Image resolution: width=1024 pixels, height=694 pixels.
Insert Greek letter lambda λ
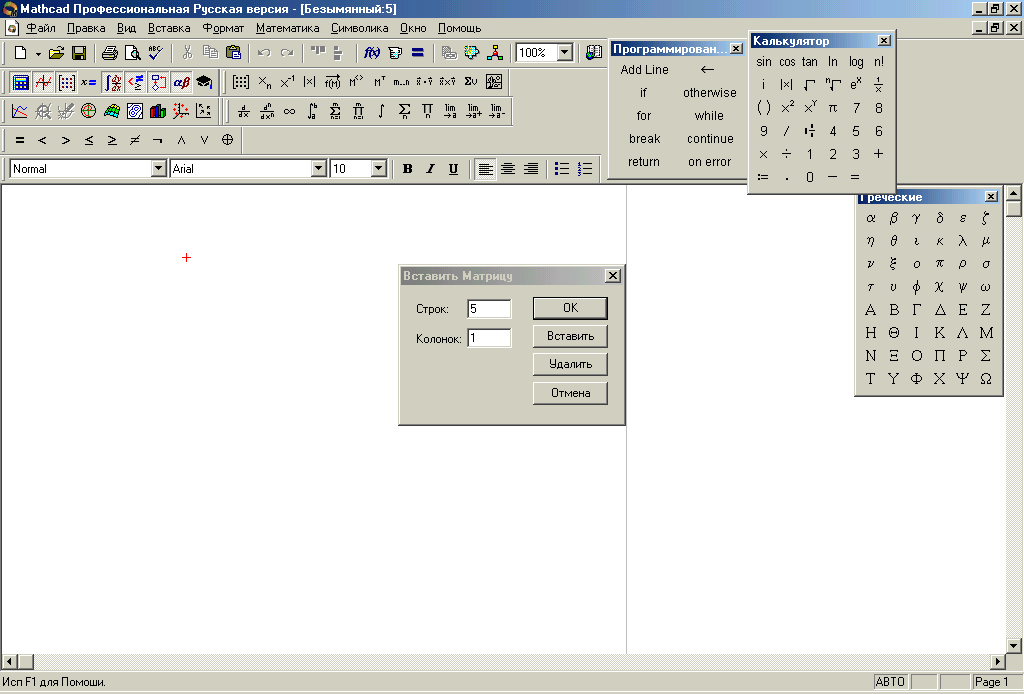click(963, 241)
